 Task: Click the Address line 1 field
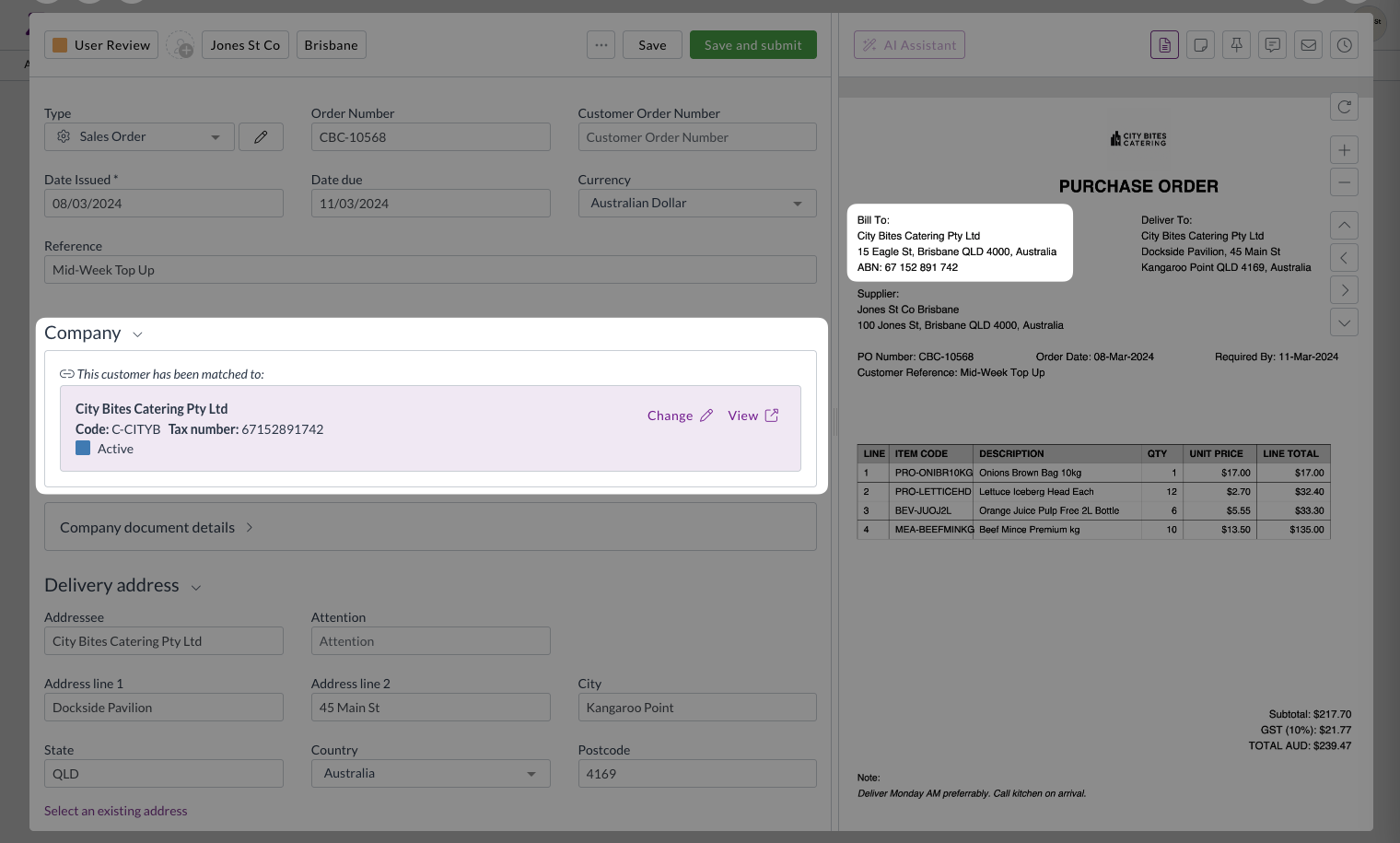tap(164, 707)
